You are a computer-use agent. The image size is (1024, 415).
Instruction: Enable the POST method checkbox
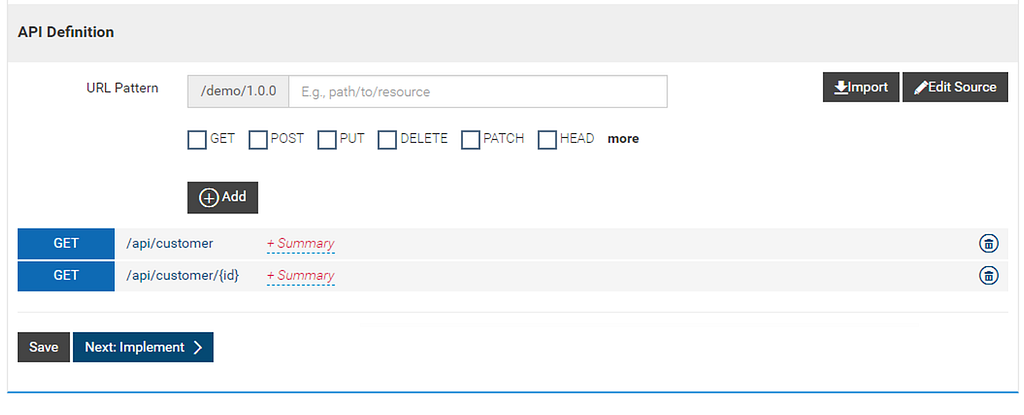coord(258,140)
